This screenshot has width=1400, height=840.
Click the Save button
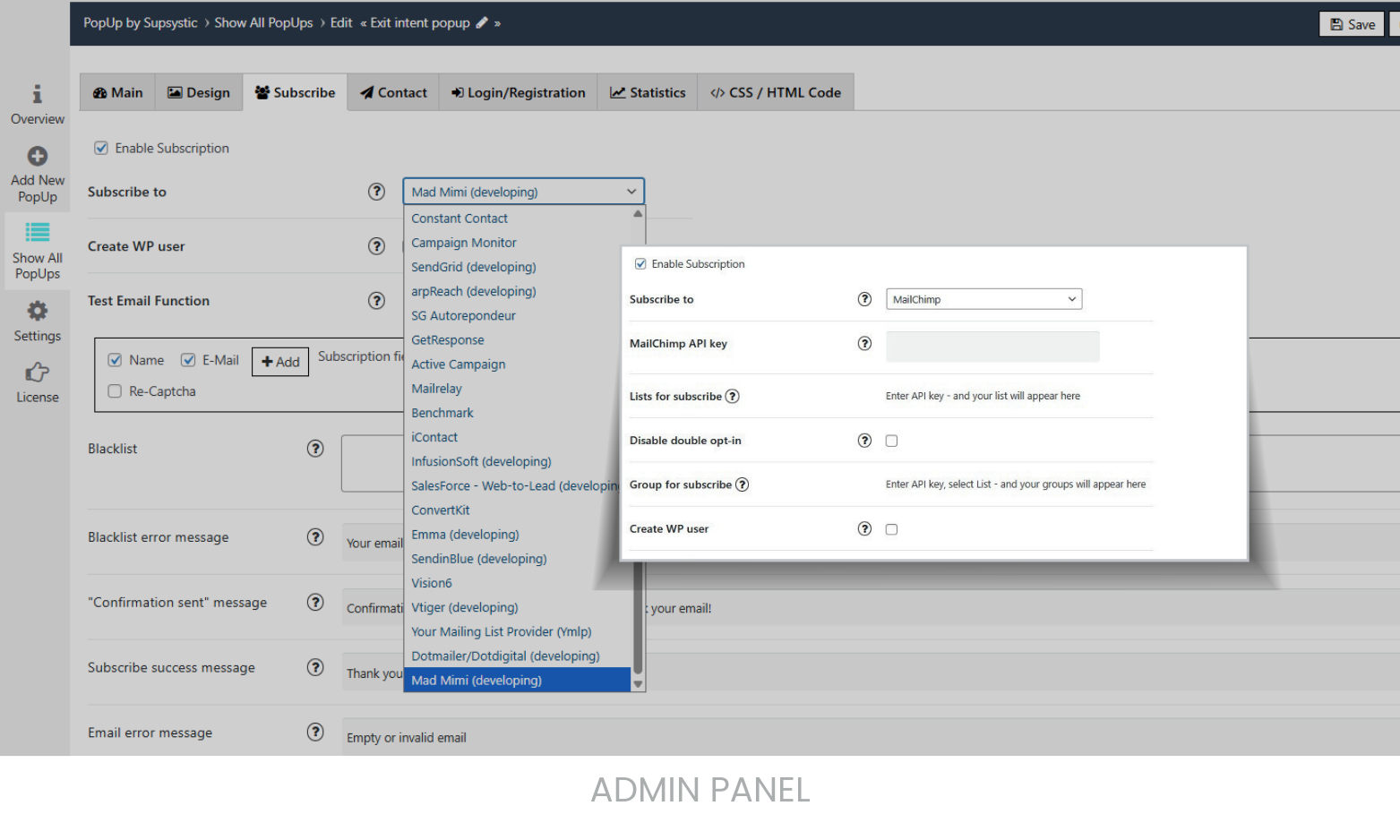click(1351, 24)
